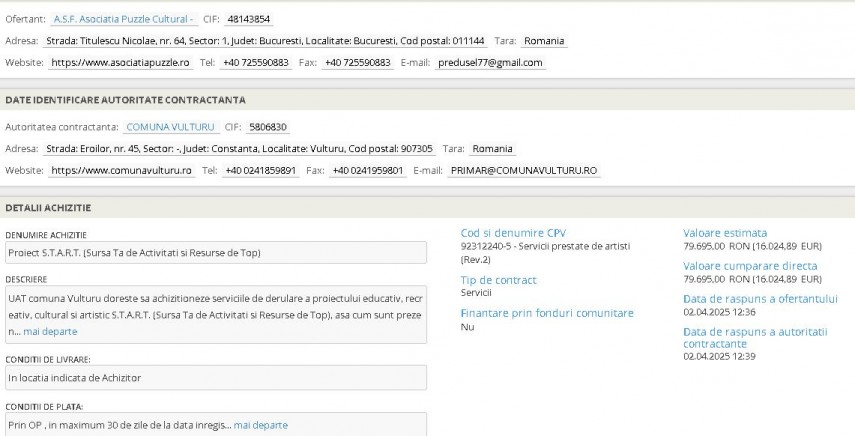Click the 'Finantare prin fonduri comunitare' label
This screenshot has width=855, height=436.
point(547,313)
